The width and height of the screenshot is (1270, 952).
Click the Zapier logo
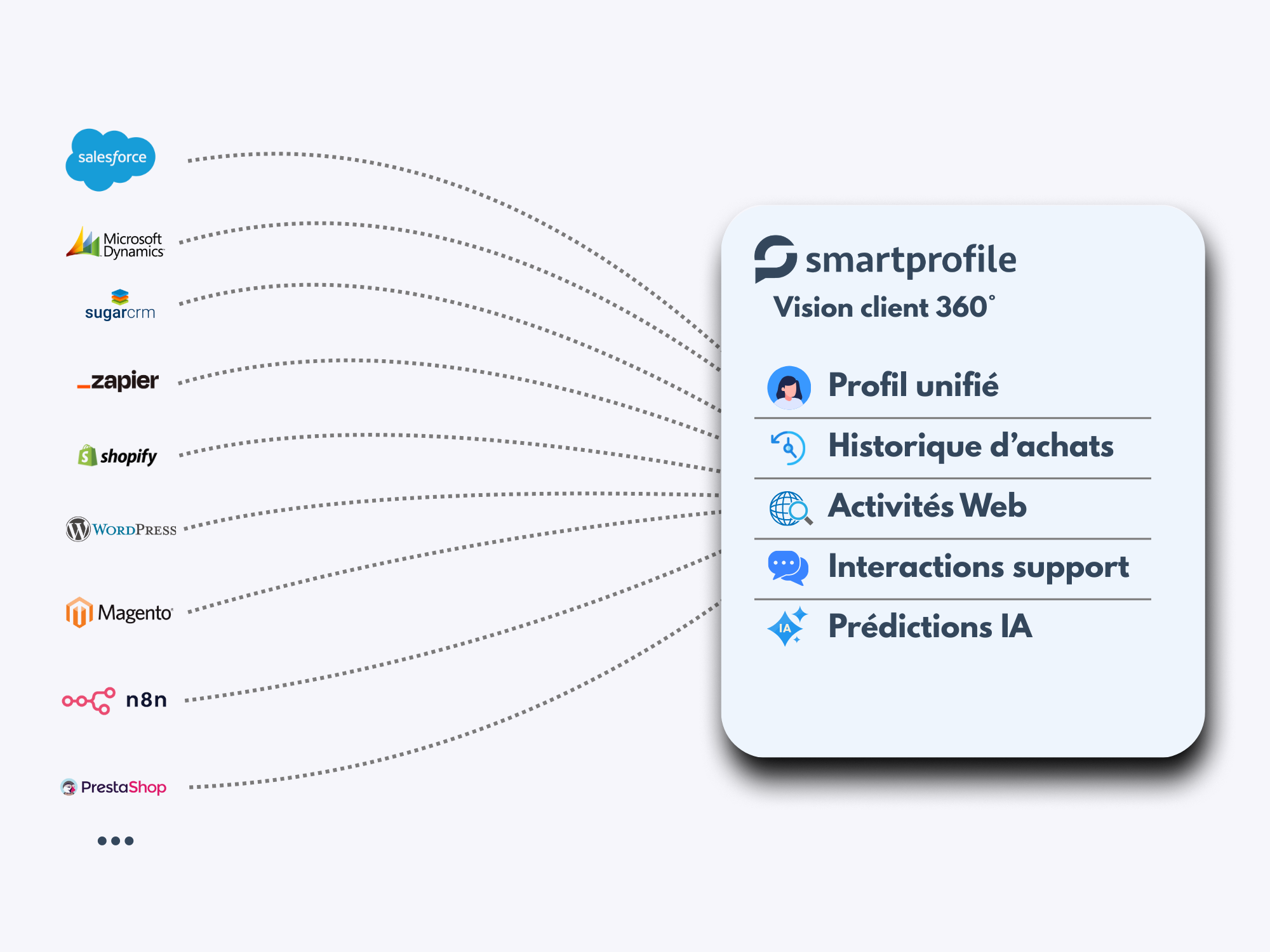coord(118,381)
